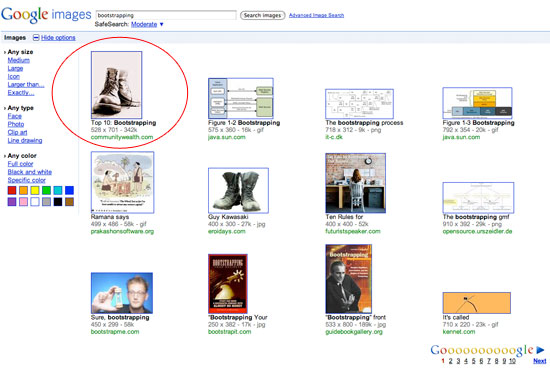Click the communitywealth.com source text

(122, 137)
